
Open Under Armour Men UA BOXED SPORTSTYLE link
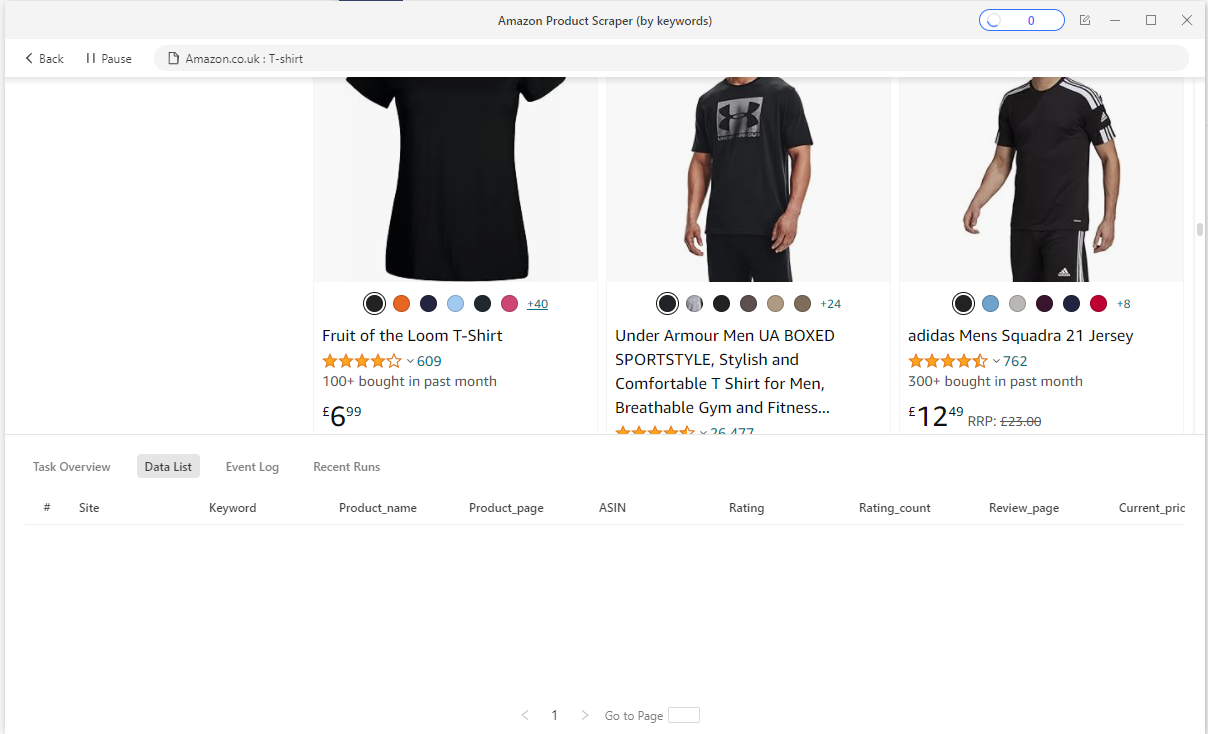[725, 372]
